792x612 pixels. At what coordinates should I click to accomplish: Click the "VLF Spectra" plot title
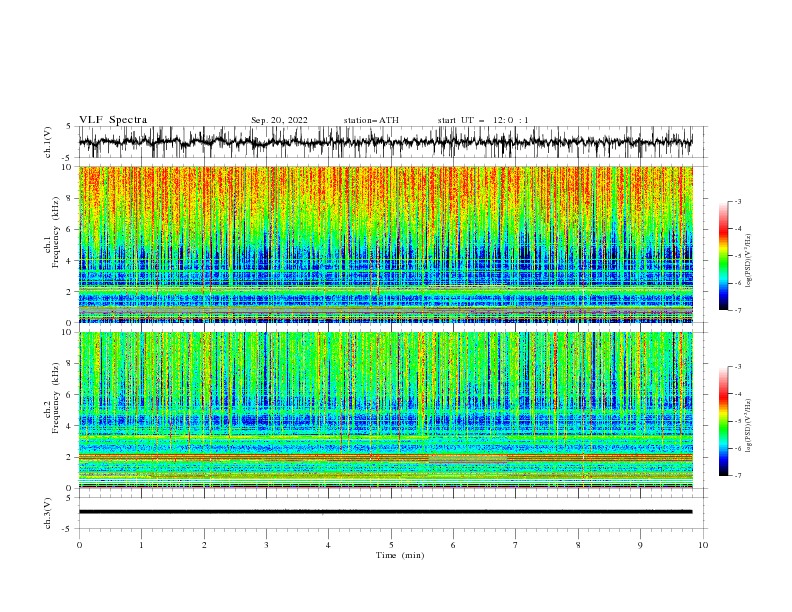tap(113, 120)
